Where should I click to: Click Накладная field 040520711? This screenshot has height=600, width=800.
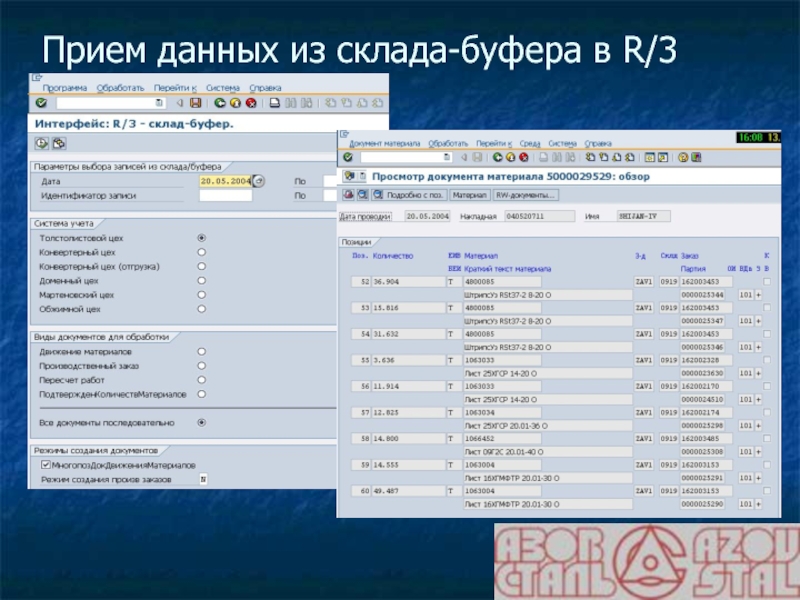pos(540,216)
